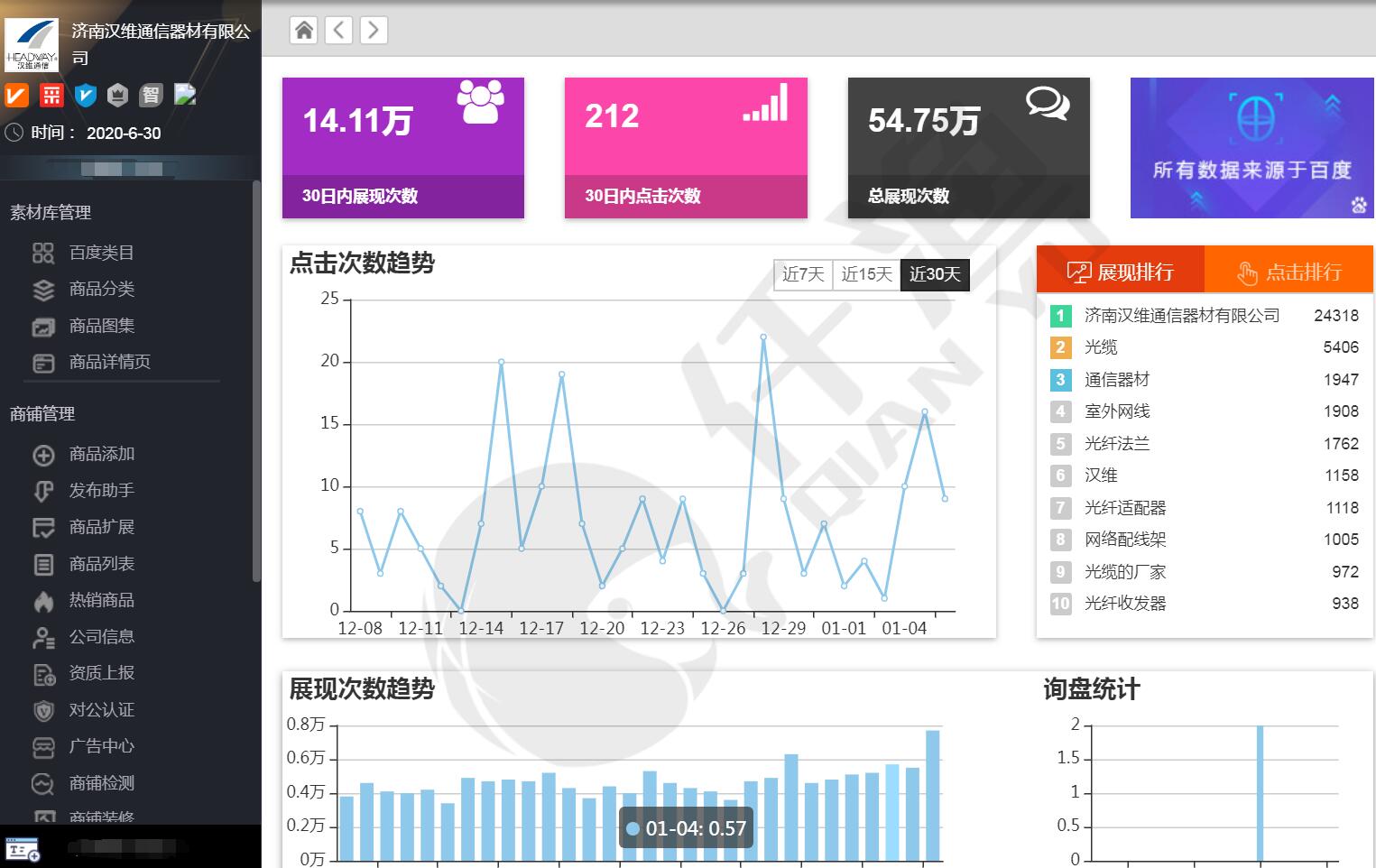
Task: Switch trend chart to 近7天
Action: 801,275
